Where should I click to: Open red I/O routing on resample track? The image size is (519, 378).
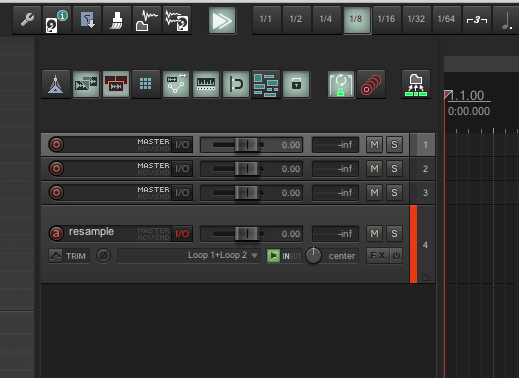[182, 234]
